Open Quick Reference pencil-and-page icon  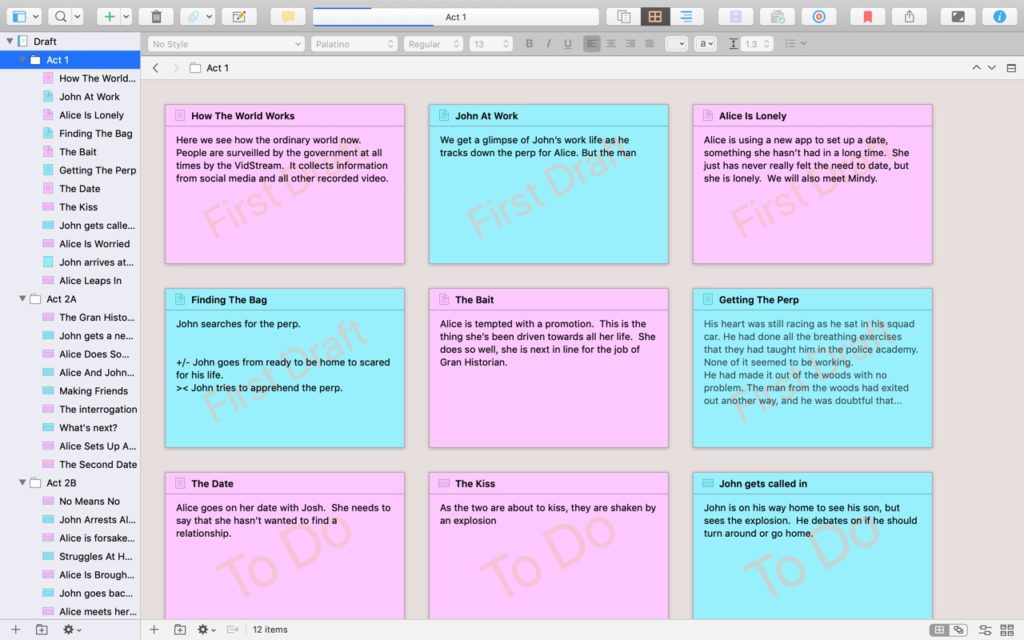(238, 17)
